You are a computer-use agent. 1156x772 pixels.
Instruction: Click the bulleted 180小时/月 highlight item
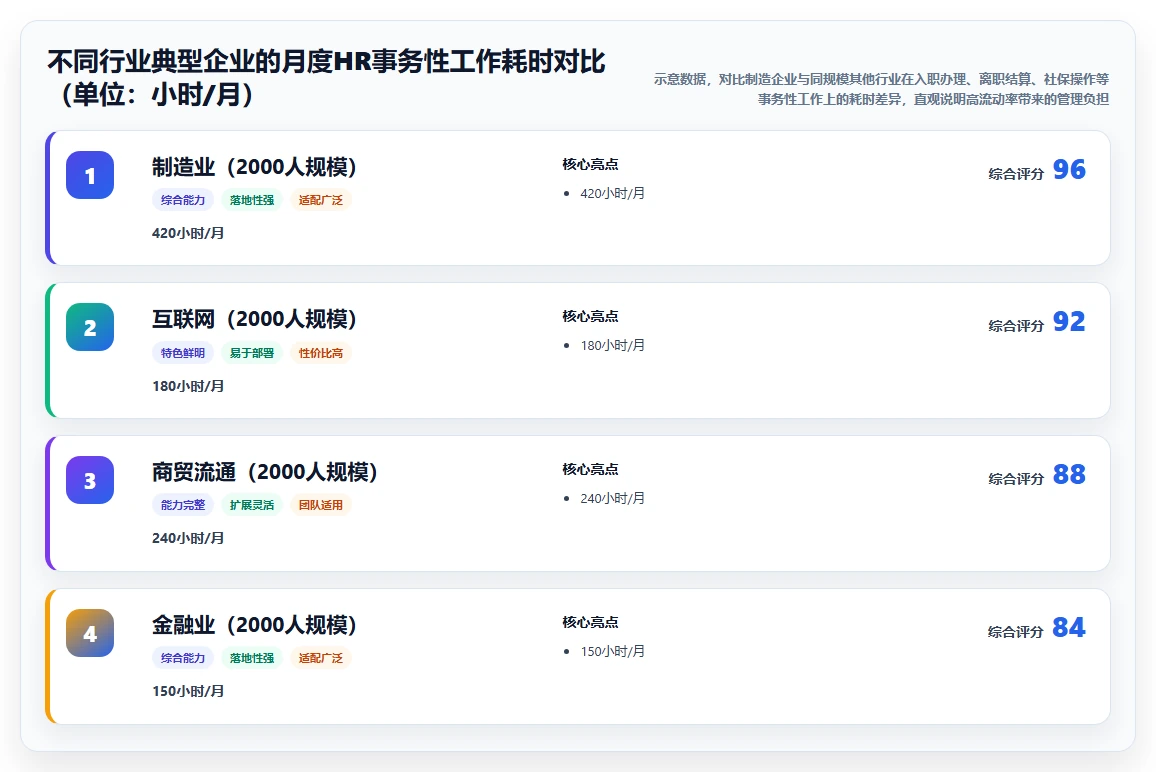click(612, 345)
